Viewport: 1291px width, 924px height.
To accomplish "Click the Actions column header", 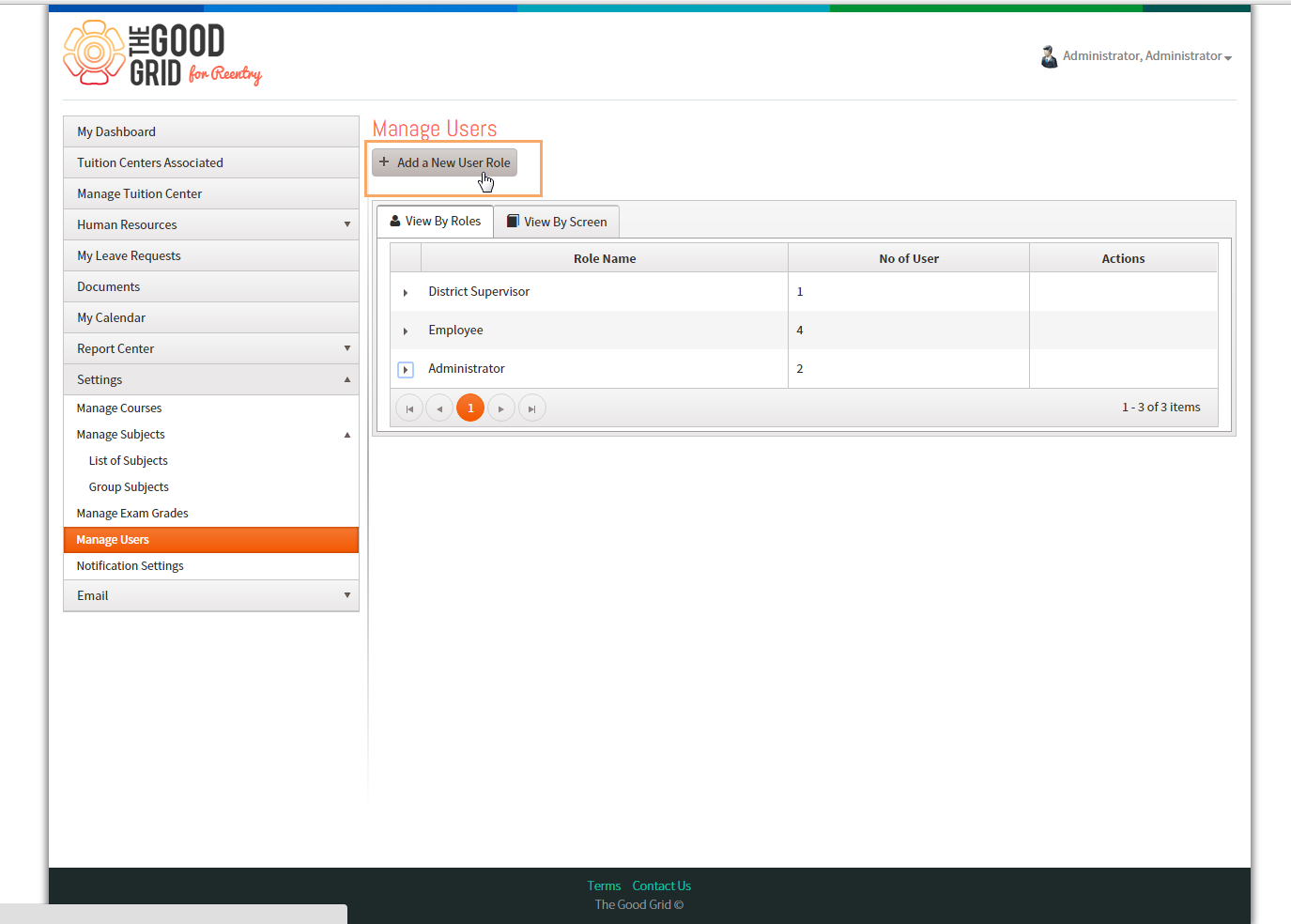I will pyautogui.click(x=1123, y=258).
